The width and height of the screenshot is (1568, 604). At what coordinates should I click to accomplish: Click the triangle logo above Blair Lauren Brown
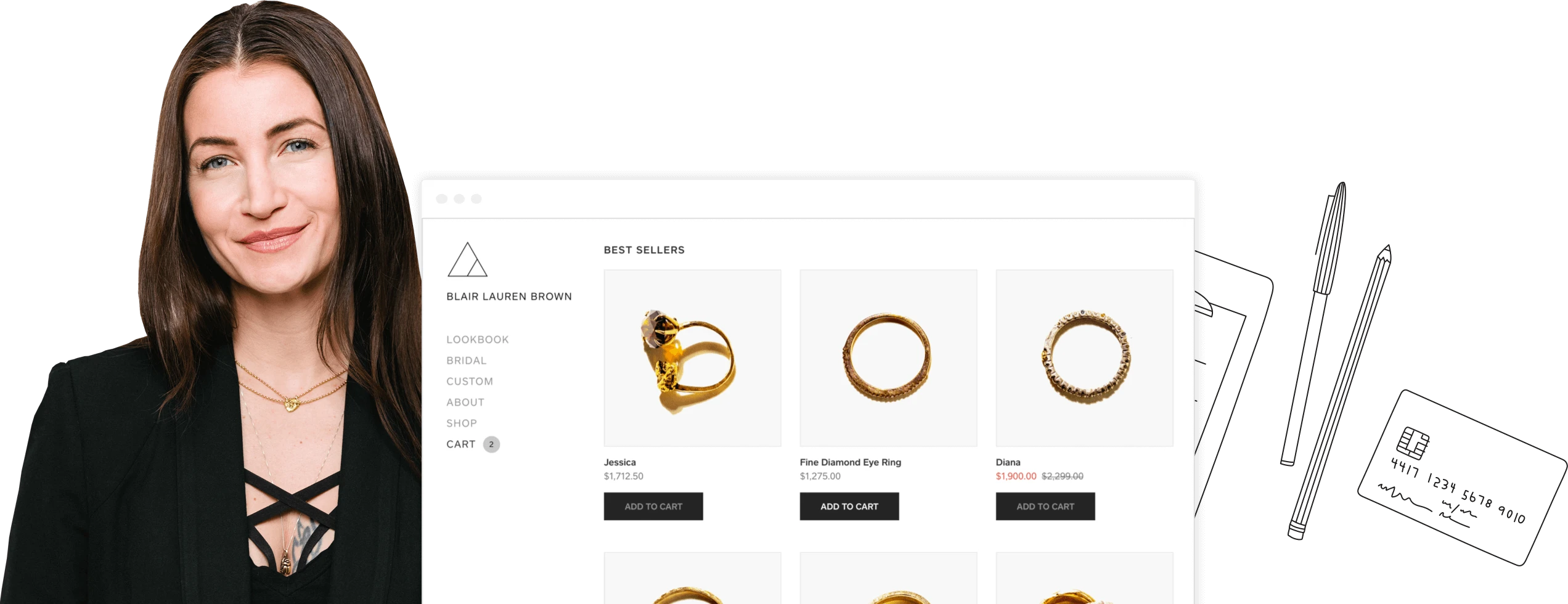pyautogui.click(x=467, y=259)
